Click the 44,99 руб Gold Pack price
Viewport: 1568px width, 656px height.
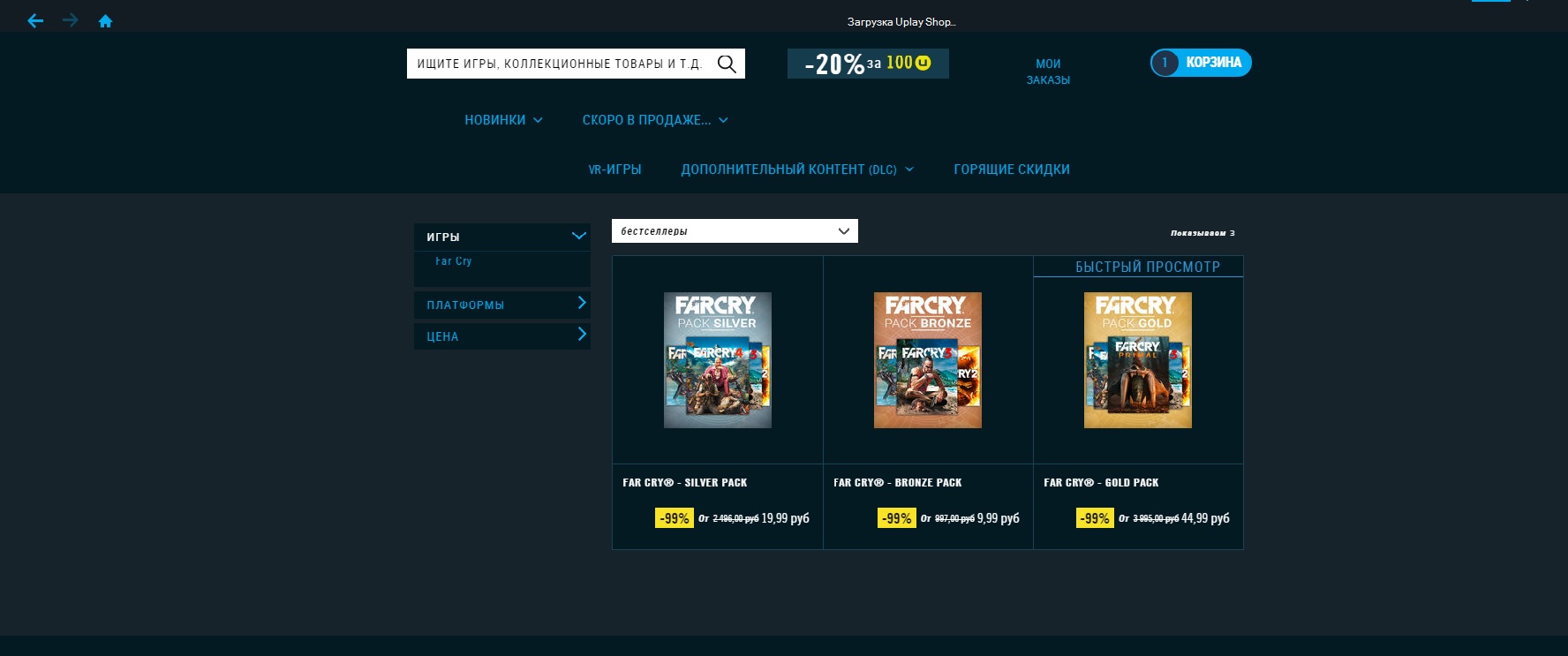(x=1205, y=518)
